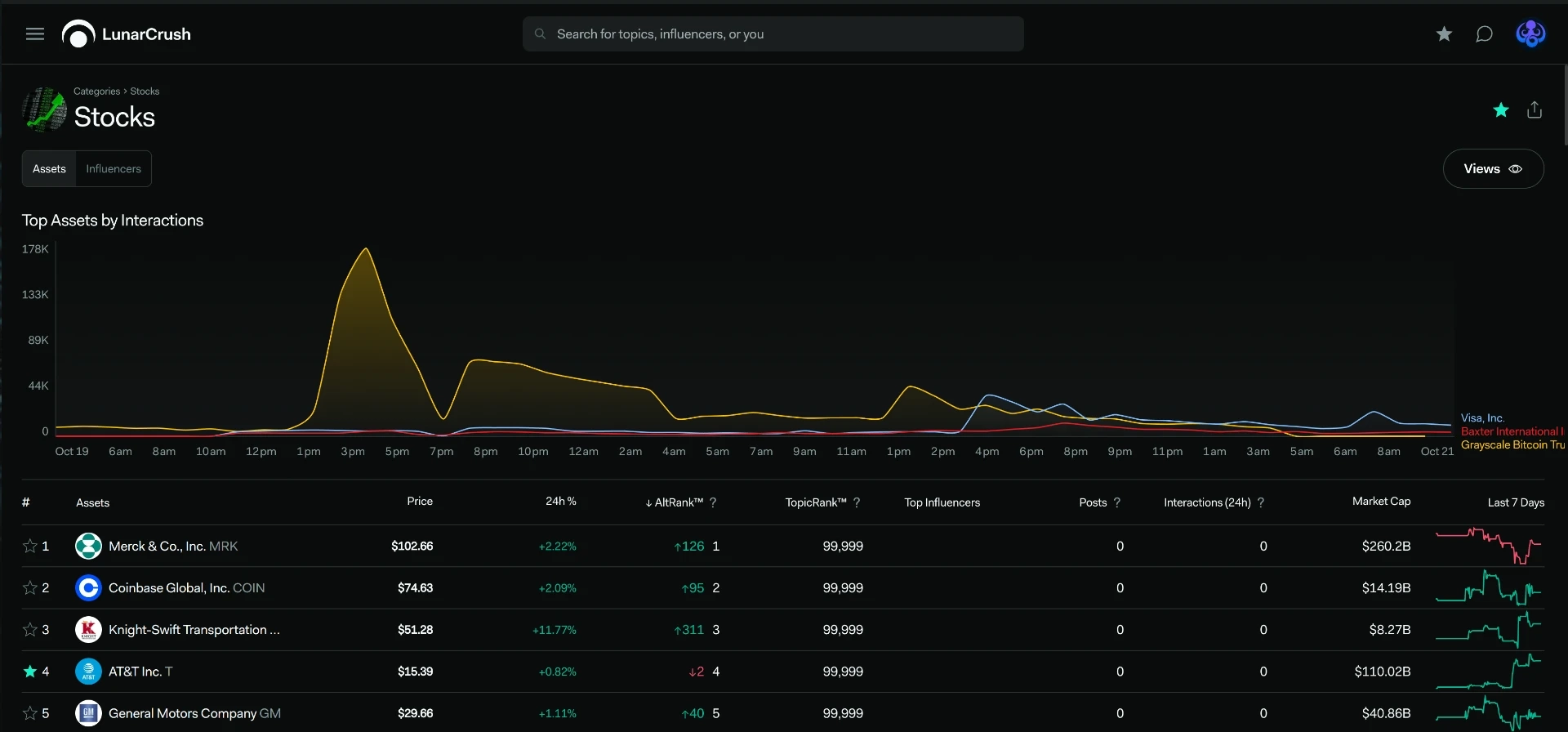Unstar the AT&T Inc. row
The height and width of the screenshot is (732, 1568).
click(x=30, y=672)
